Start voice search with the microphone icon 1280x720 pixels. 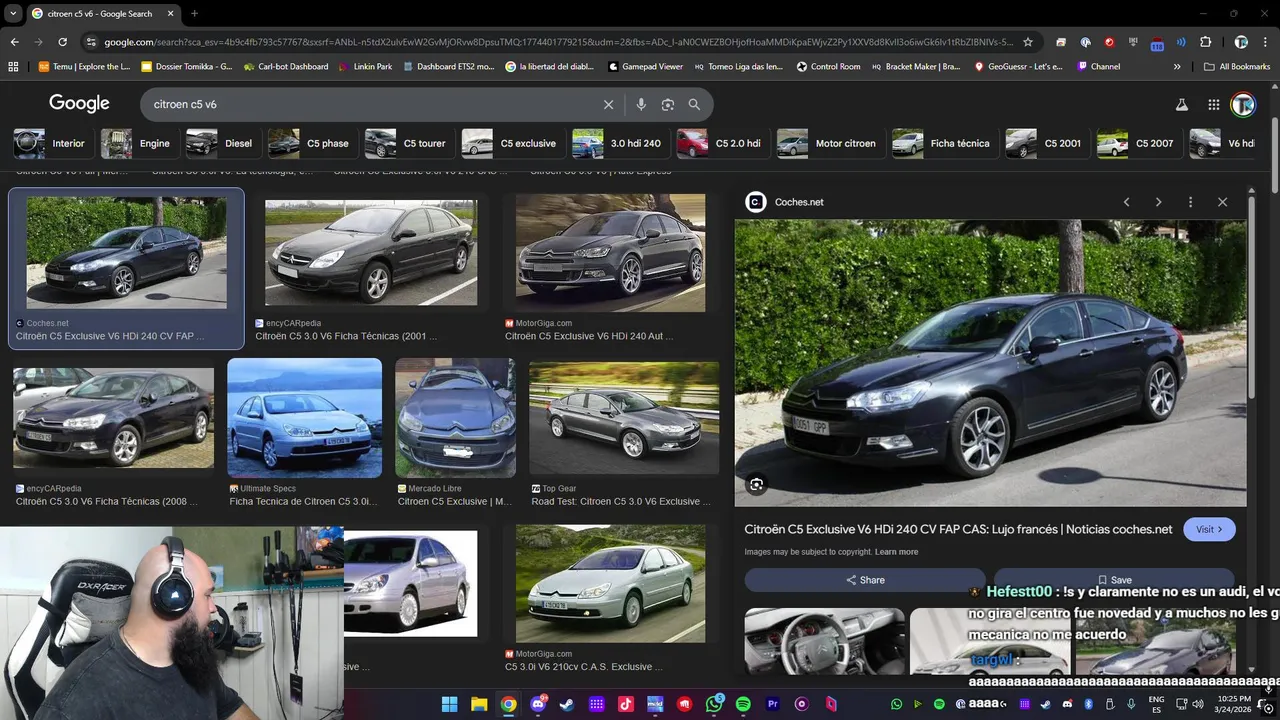[641, 104]
